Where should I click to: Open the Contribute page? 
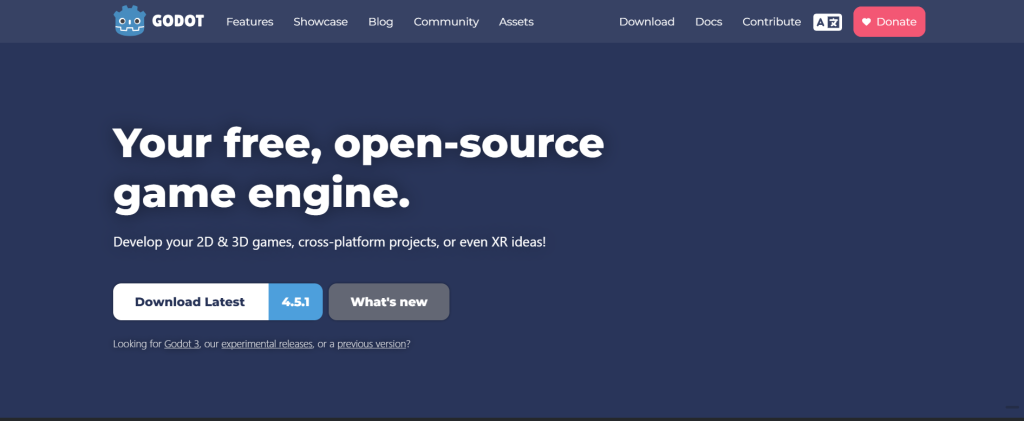click(771, 22)
